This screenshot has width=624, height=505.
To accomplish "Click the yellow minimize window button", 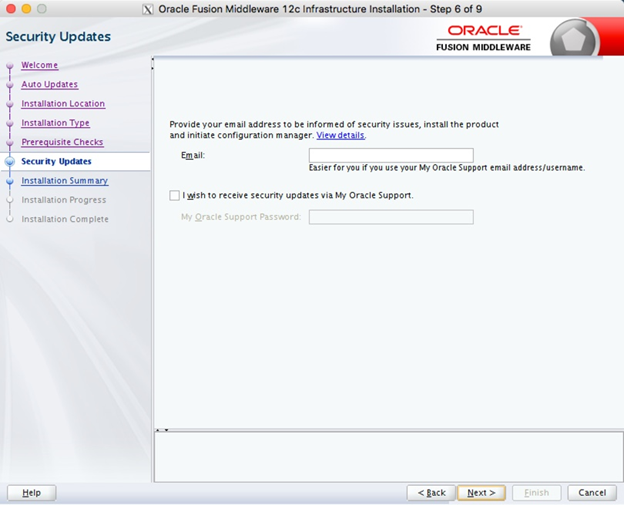I will (x=27, y=9).
